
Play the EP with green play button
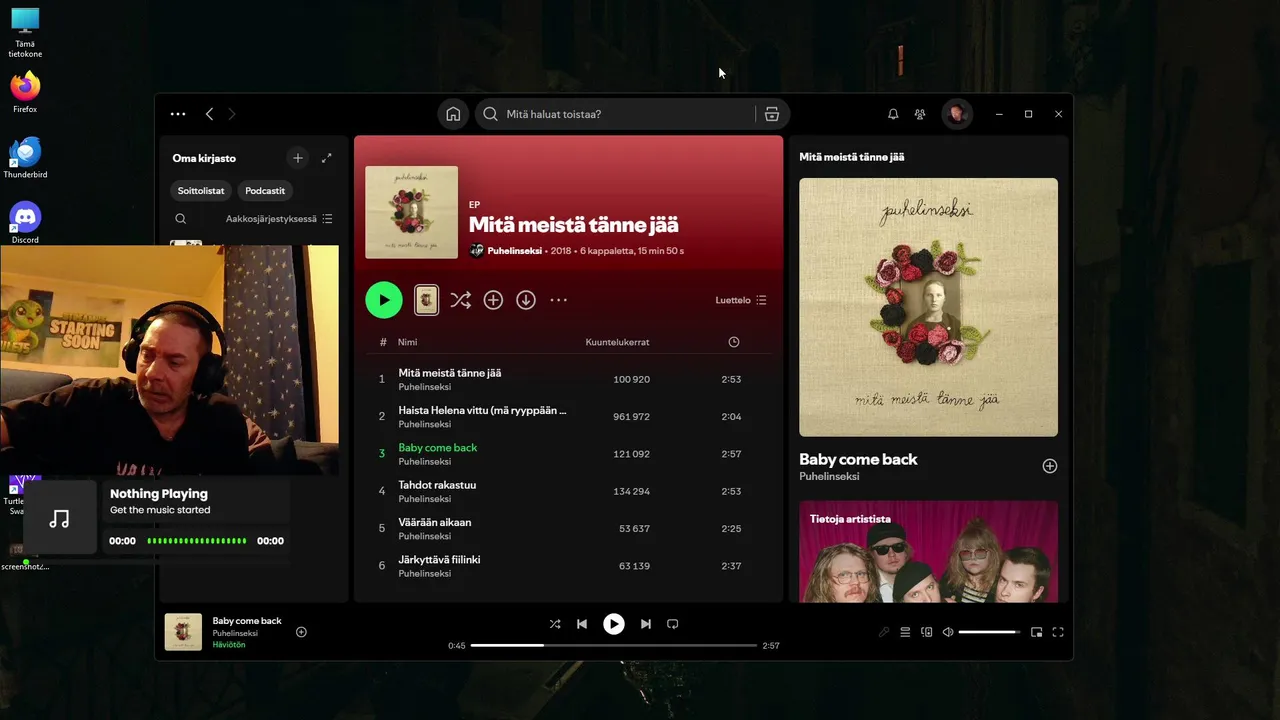[x=384, y=300]
